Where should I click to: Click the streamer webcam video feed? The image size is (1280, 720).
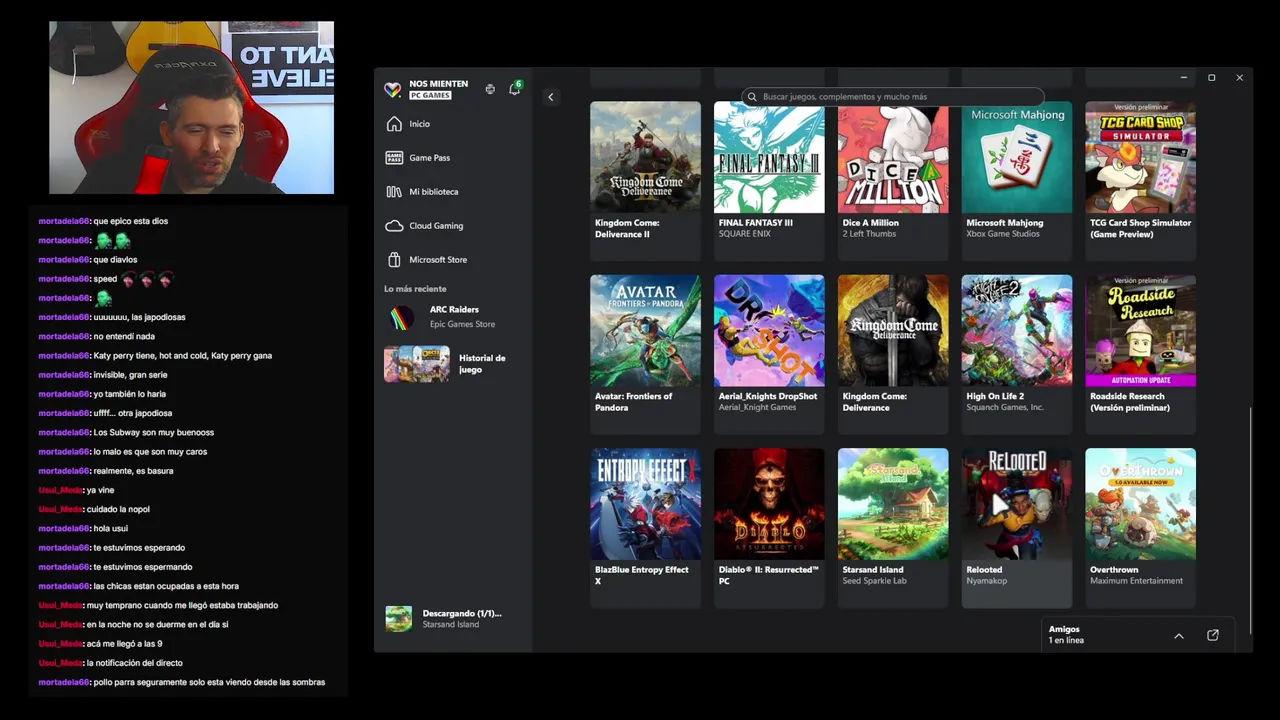click(191, 108)
